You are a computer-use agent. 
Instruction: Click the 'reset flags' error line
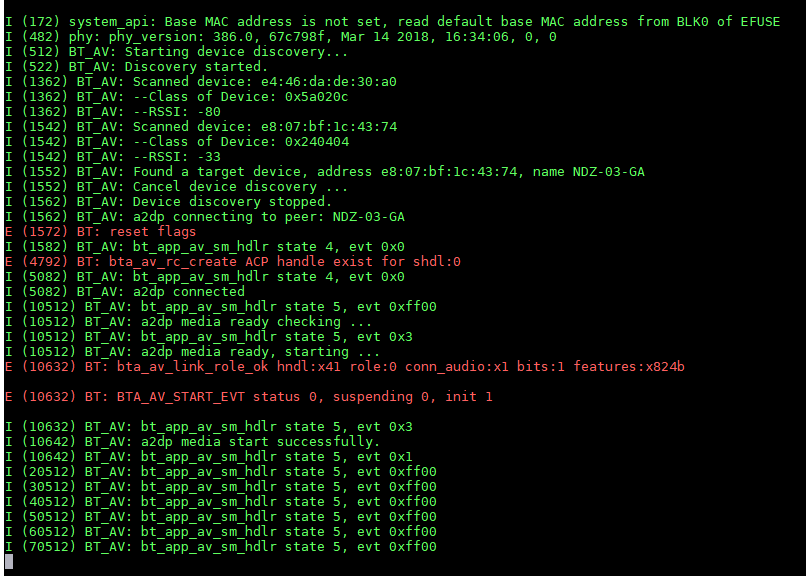(x=101, y=232)
